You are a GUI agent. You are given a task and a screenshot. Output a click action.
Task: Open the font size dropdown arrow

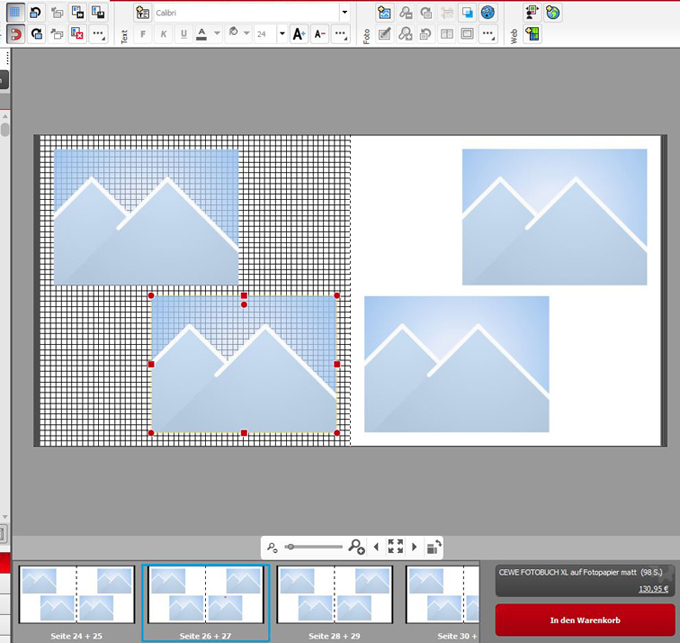282,34
